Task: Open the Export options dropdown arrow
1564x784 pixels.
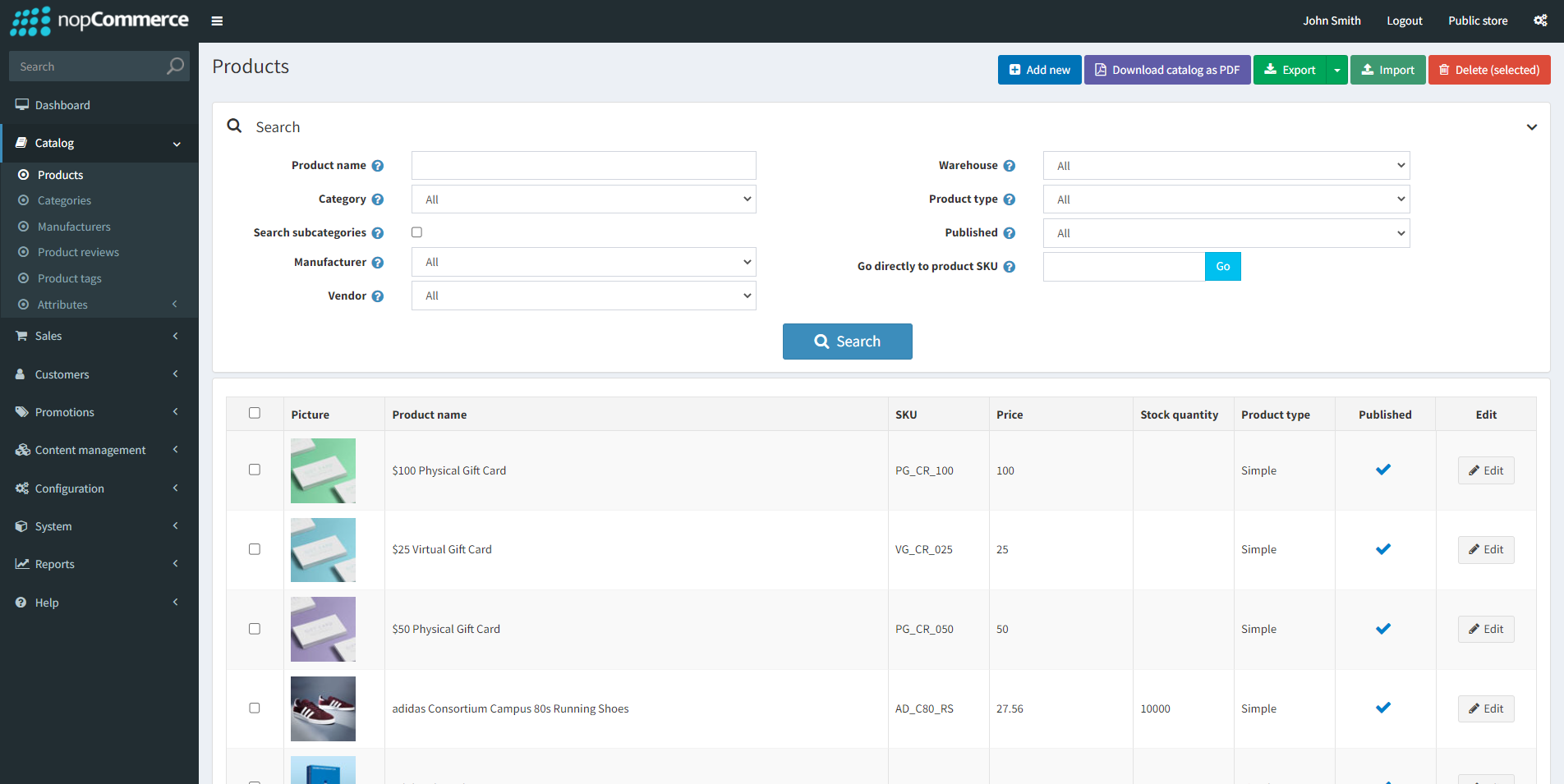Action: coord(1337,70)
